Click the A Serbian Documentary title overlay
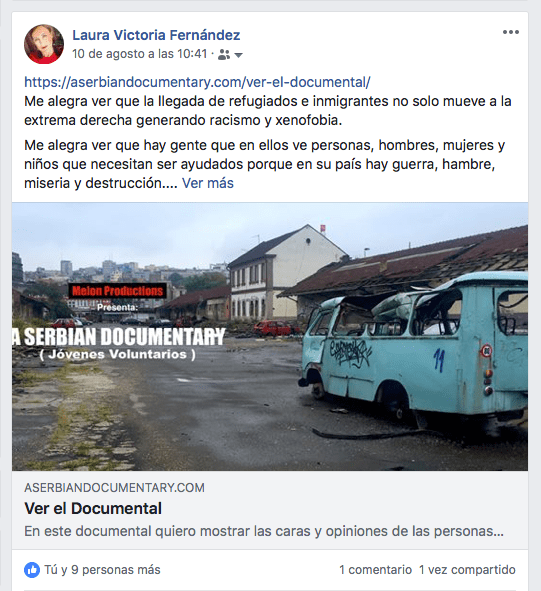 (x=119, y=337)
